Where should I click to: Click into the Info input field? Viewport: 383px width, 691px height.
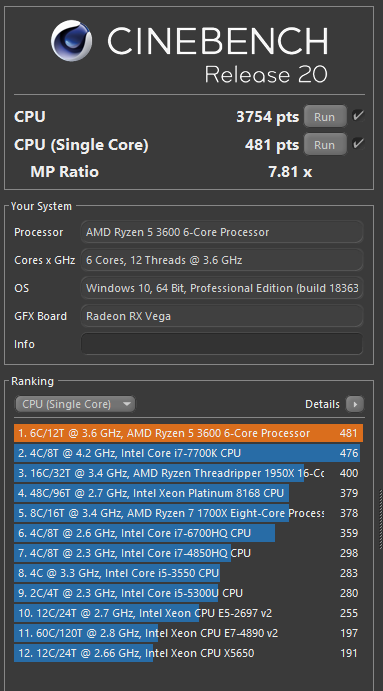(222, 344)
